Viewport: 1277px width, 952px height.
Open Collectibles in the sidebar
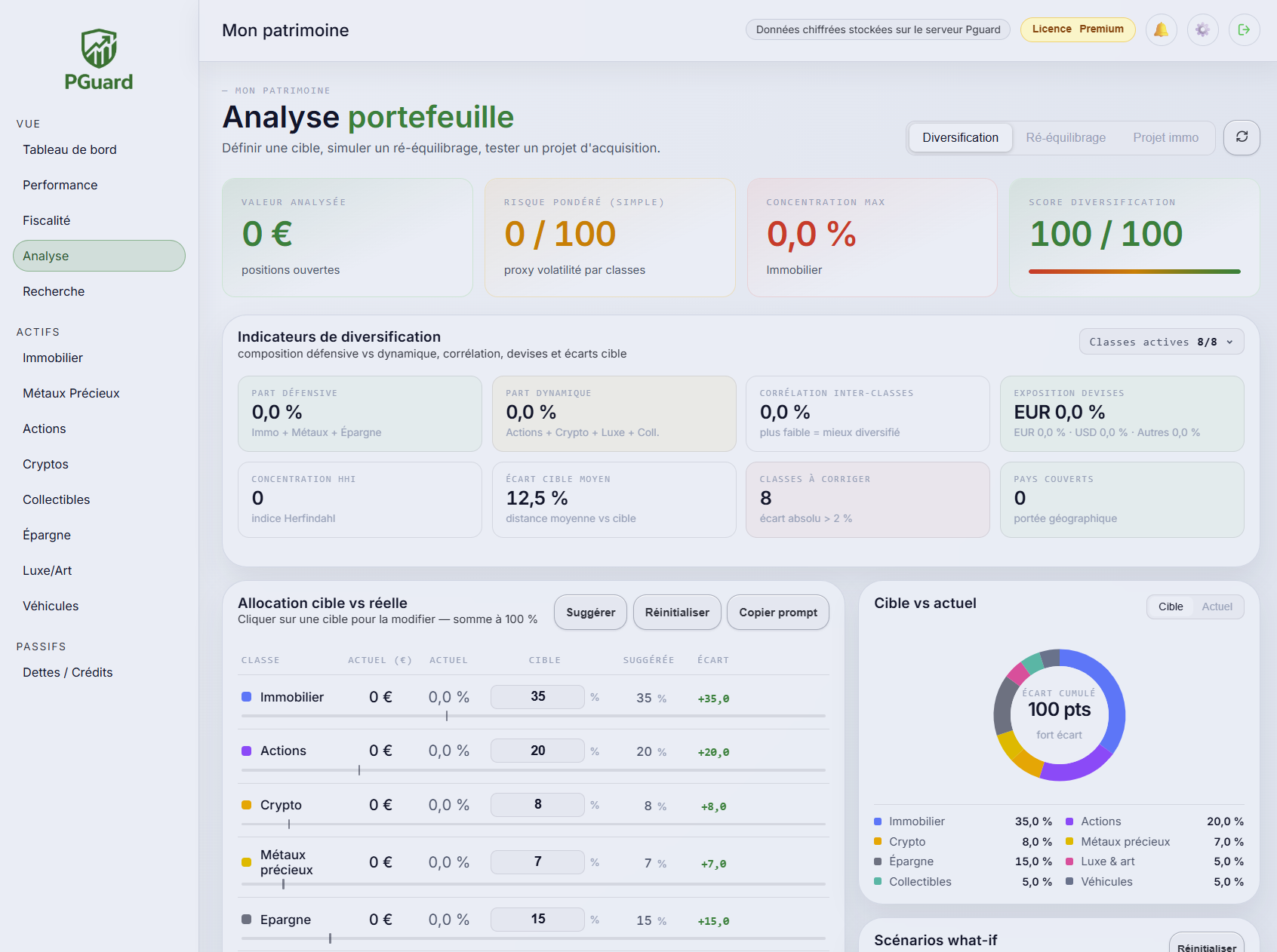(x=99, y=499)
